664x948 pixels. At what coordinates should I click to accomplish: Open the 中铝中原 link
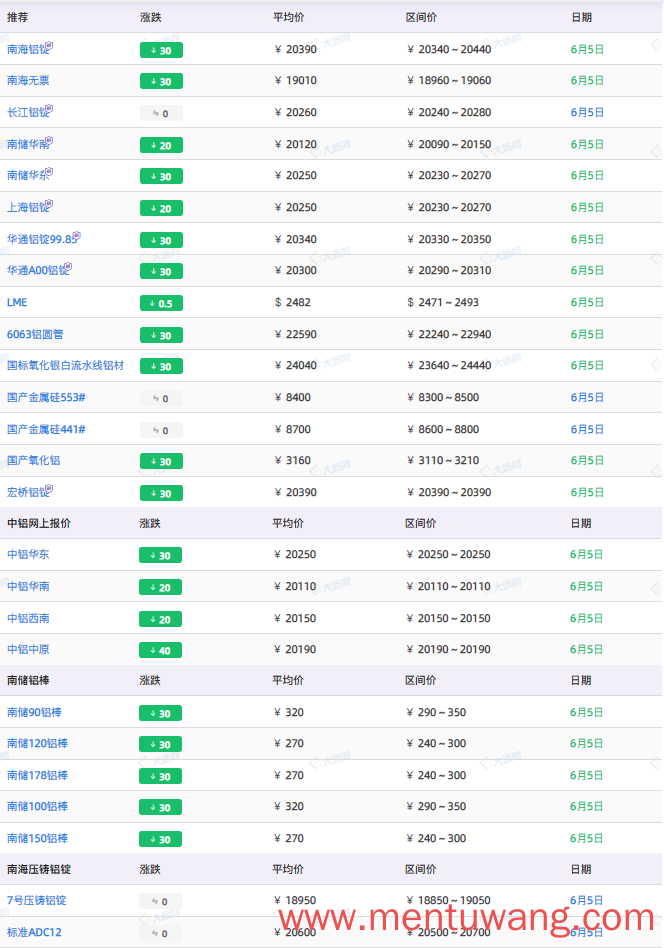28,650
